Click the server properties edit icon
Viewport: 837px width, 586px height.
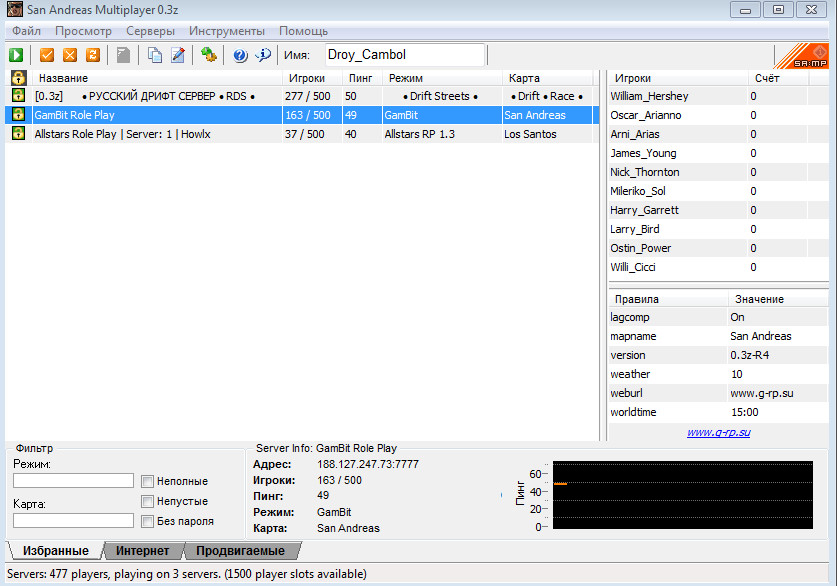(178, 55)
